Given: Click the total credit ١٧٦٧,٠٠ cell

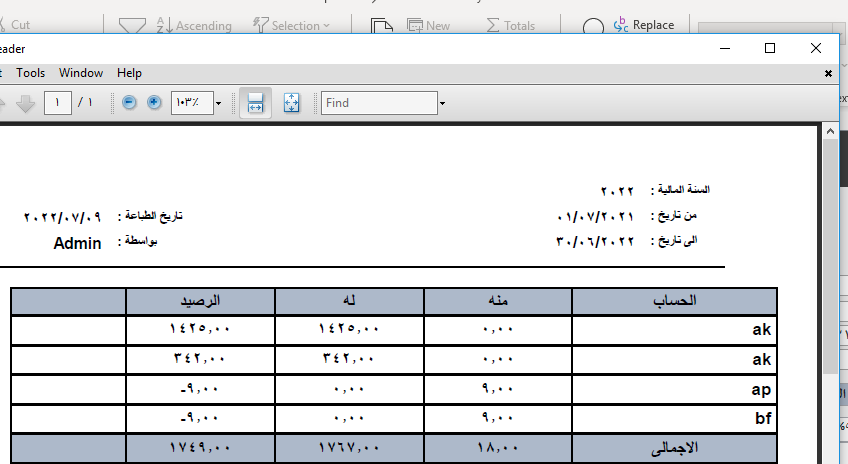Looking at the screenshot, I should point(349,448).
